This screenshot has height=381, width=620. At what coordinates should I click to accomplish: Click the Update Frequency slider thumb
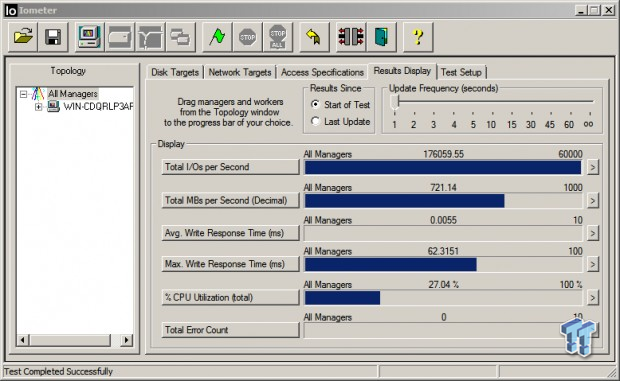[394, 102]
